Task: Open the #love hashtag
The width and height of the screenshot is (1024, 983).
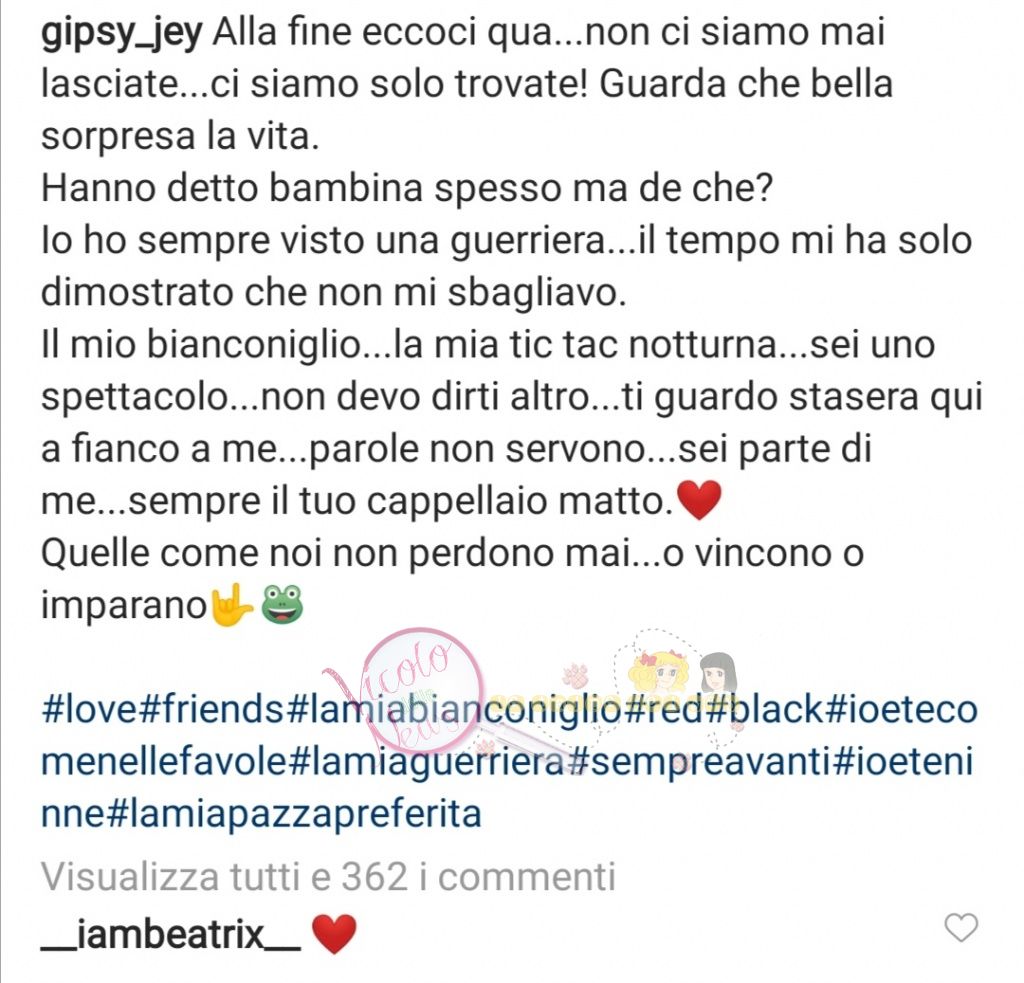Action: pos(89,709)
